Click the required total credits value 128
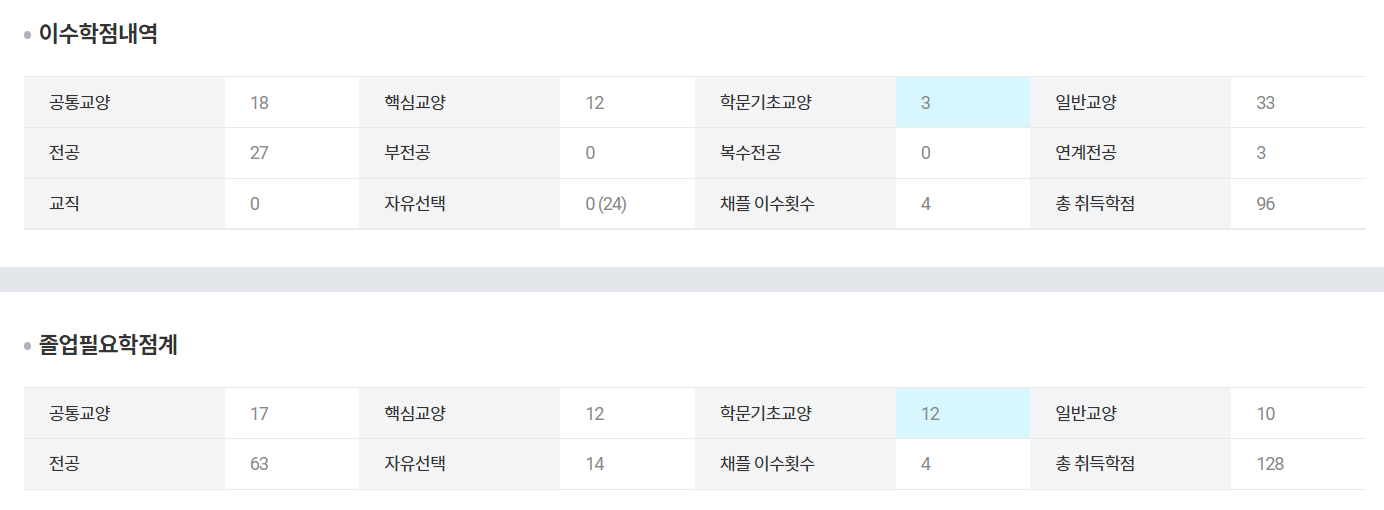Viewport: 1384px width, 510px height. coord(1270,464)
